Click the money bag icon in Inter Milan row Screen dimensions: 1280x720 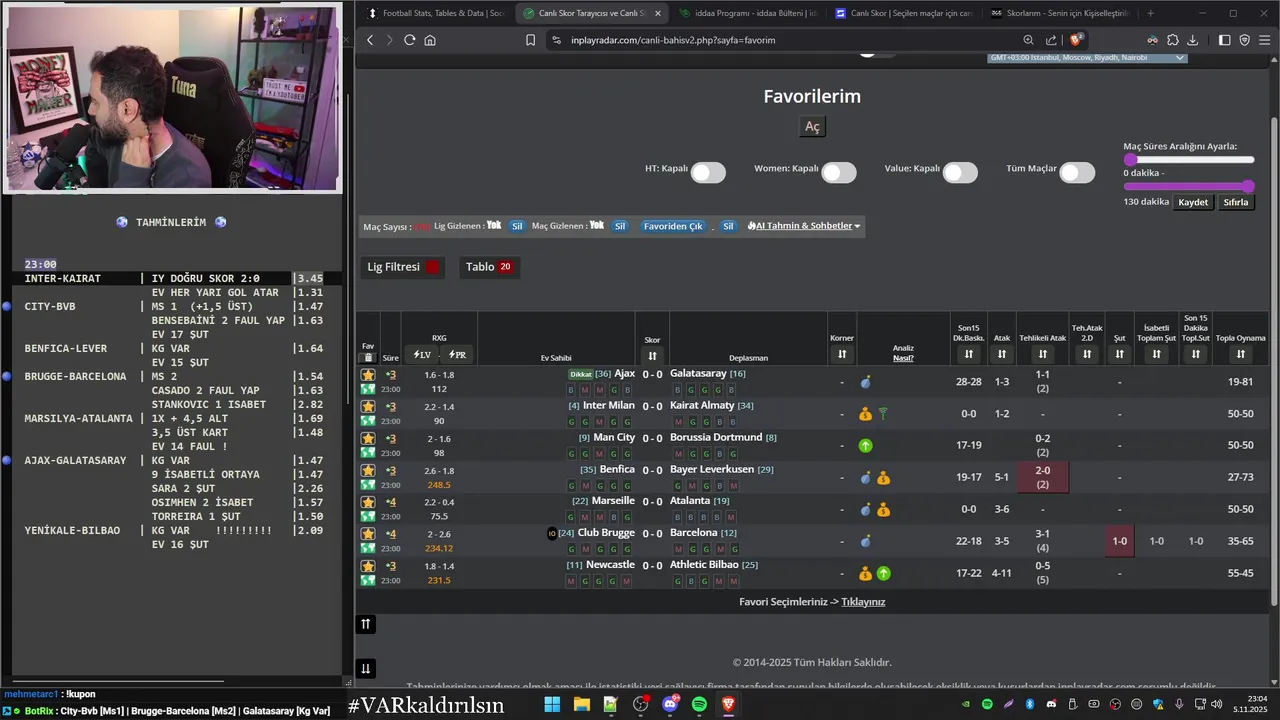point(865,414)
